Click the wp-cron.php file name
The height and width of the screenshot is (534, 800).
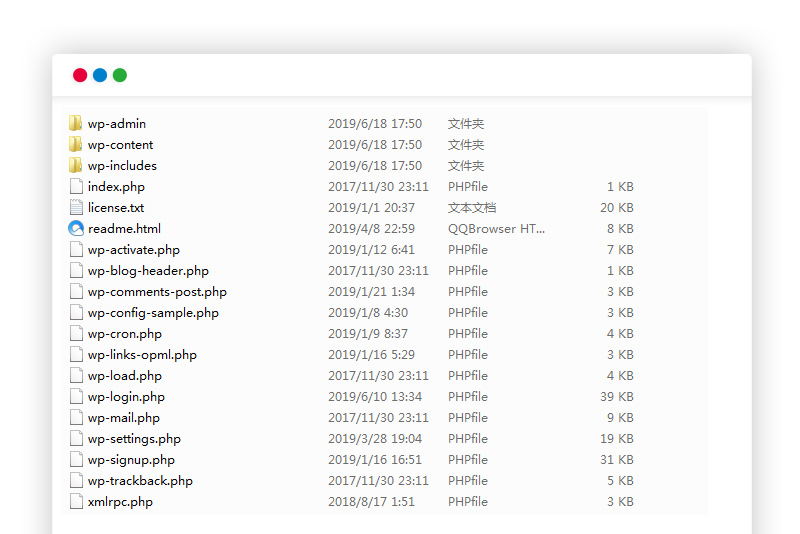click(x=124, y=334)
